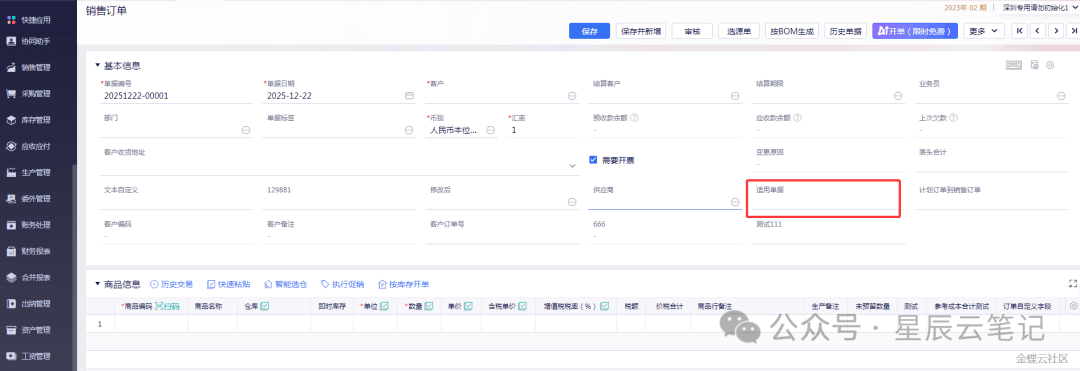The image size is (1080, 371).
Task: Click the 智能选仓 icon
Action: 268,284
